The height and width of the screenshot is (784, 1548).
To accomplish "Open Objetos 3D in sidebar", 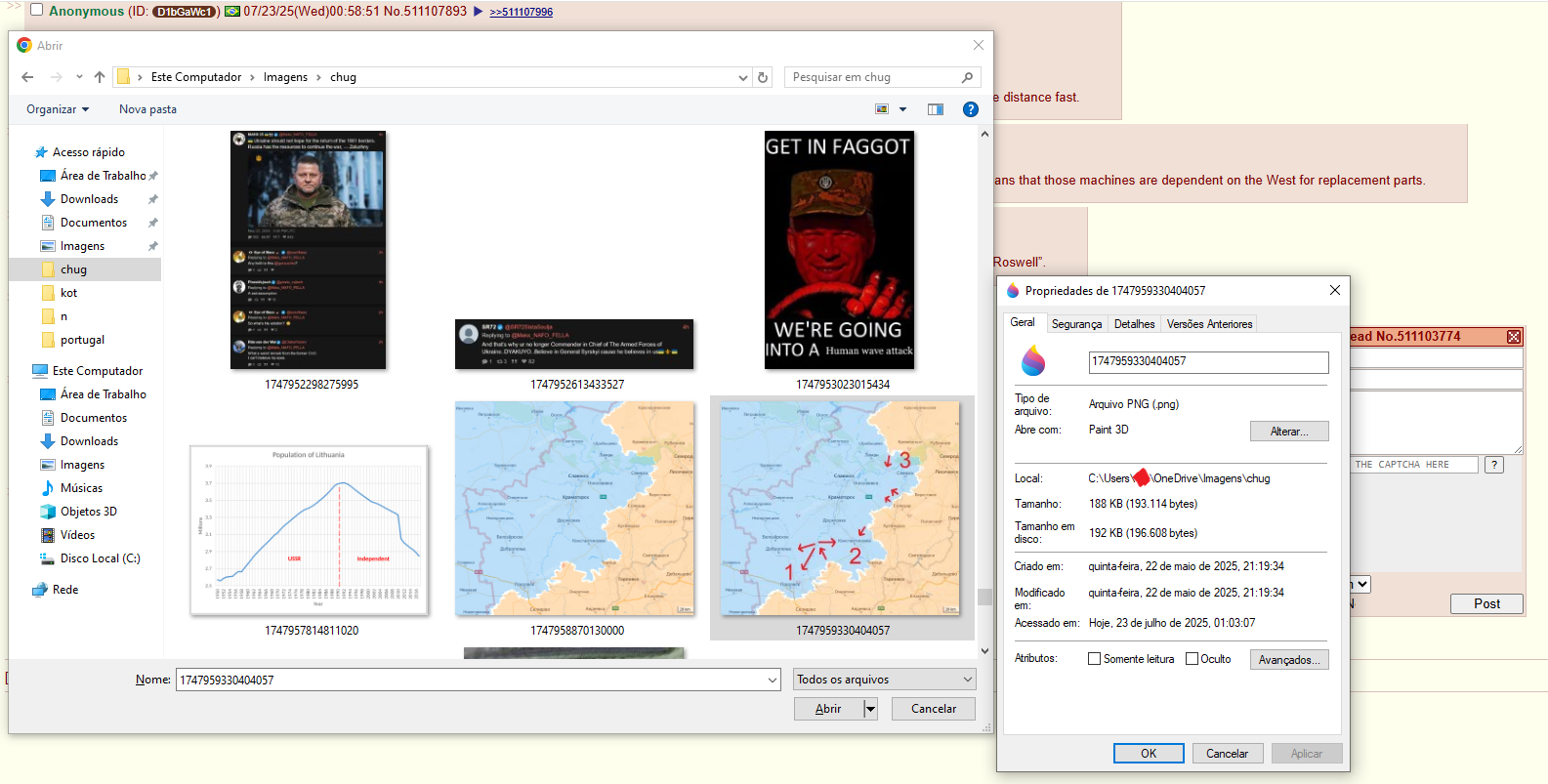I will tap(88, 512).
